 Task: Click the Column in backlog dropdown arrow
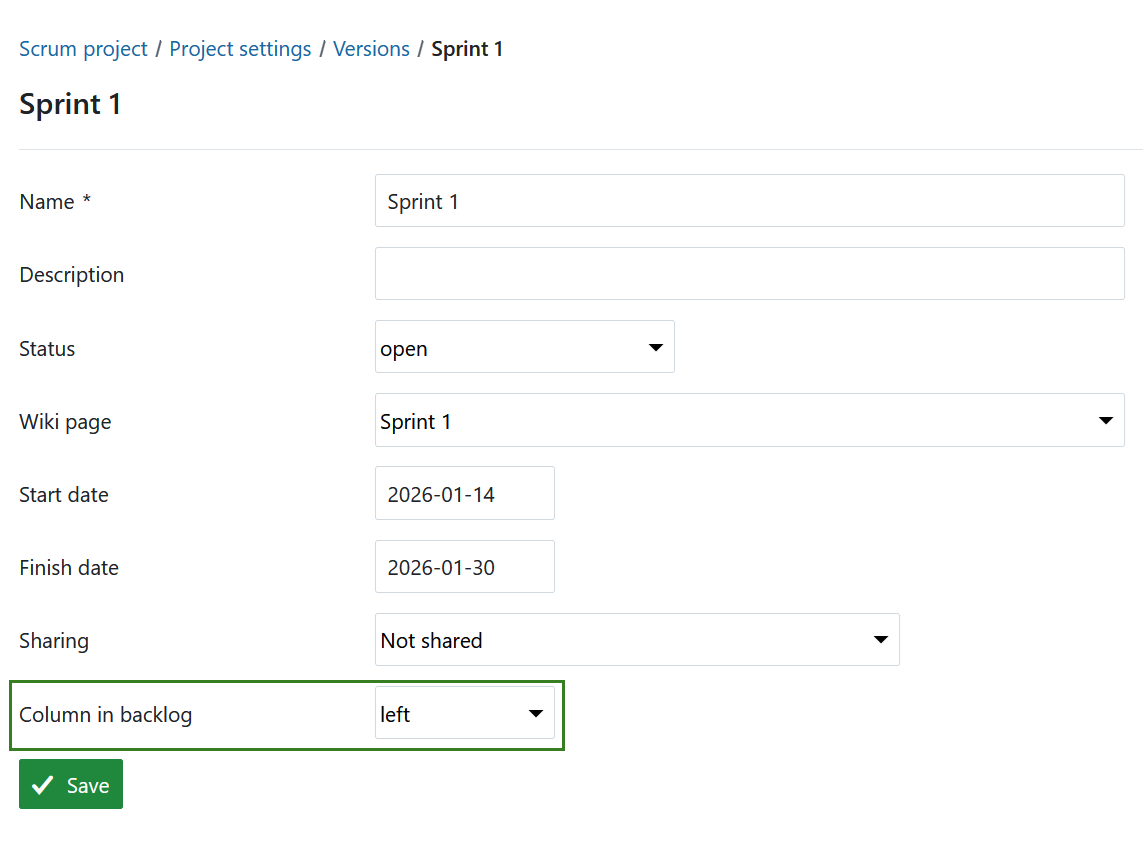(x=536, y=713)
